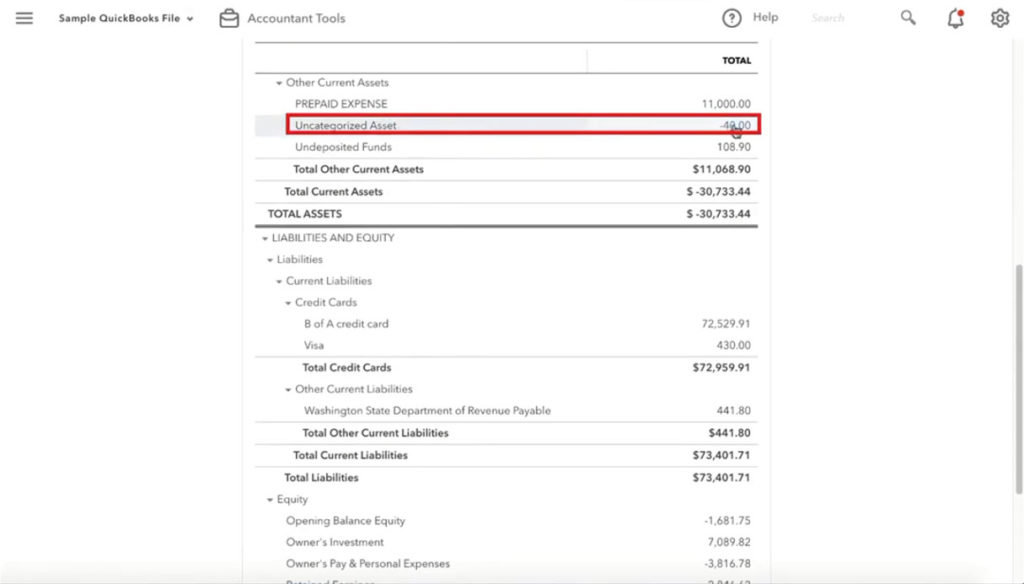Viewport: 1024px width, 584px height.
Task: Collapse the Other Current Assets section
Action: click(280, 82)
